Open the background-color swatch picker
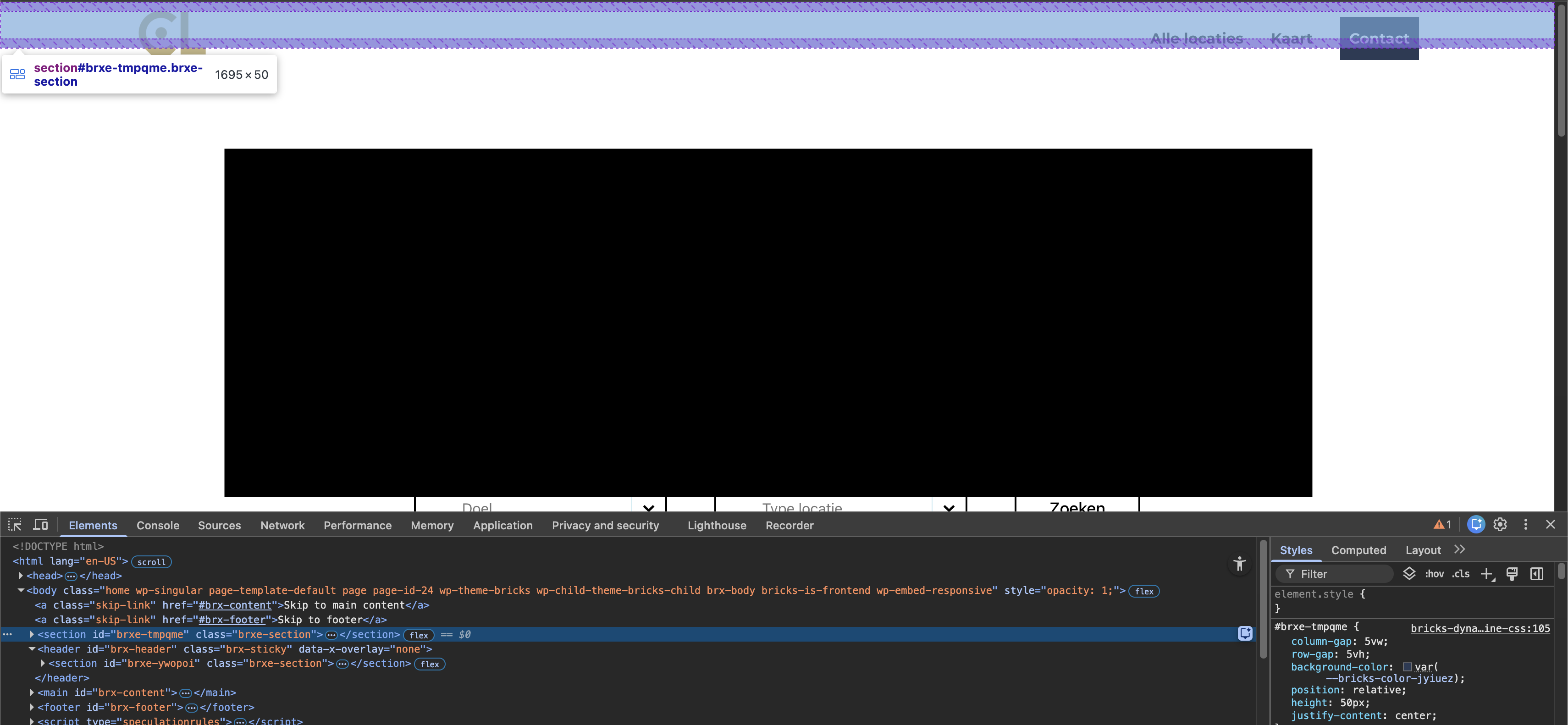The height and width of the screenshot is (725, 1568). [1408, 667]
